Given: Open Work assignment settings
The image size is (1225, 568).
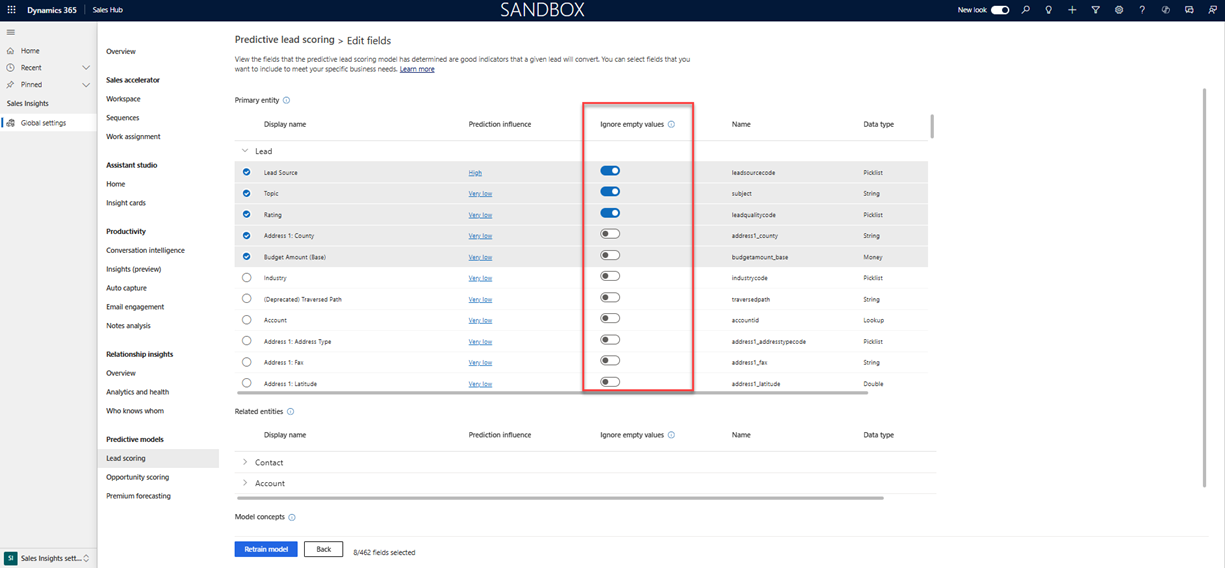Looking at the screenshot, I should coord(133,136).
